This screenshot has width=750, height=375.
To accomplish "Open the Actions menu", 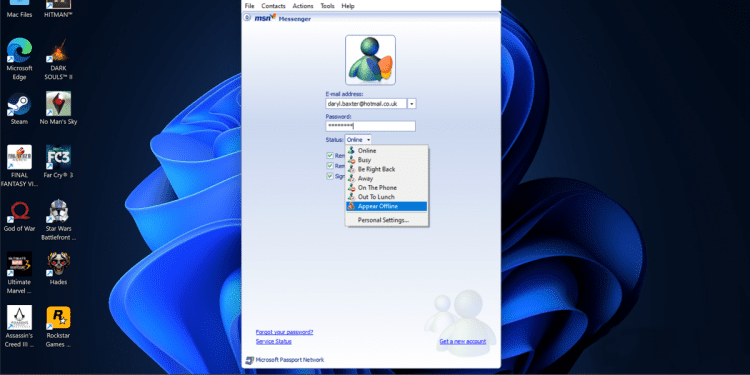I will pos(303,6).
